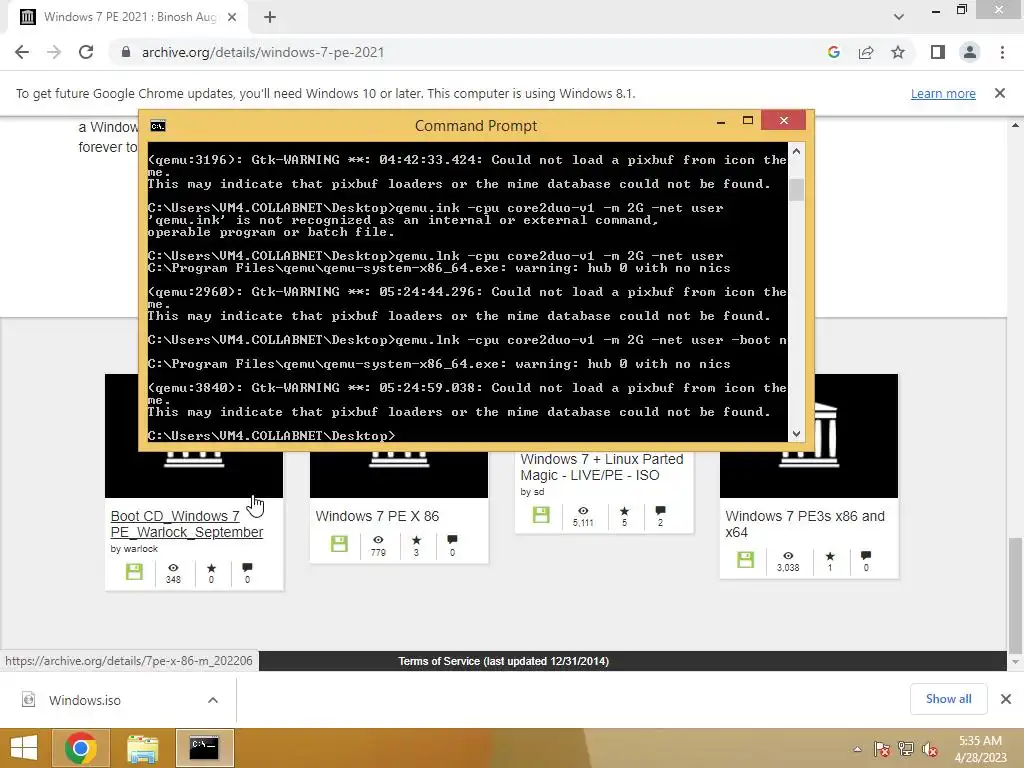Click favorites star on Warlock card
1024x768 pixels.
(x=211, y=568)
